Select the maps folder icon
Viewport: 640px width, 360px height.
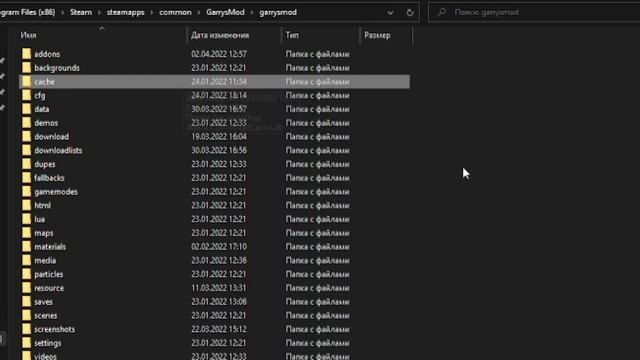[27, 233]
